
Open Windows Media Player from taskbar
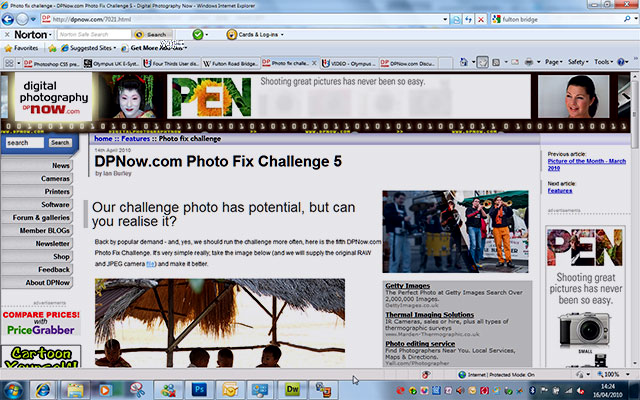[105, 389]
